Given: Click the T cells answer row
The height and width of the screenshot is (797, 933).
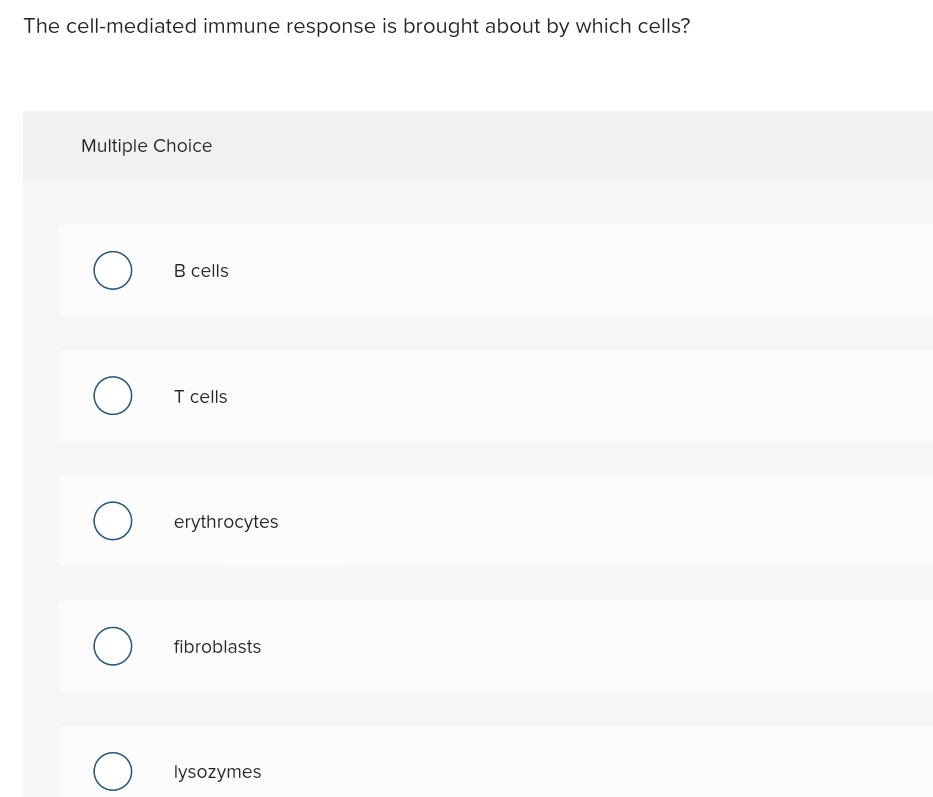Looking at the screenshot, I should (x=500, y=395).
